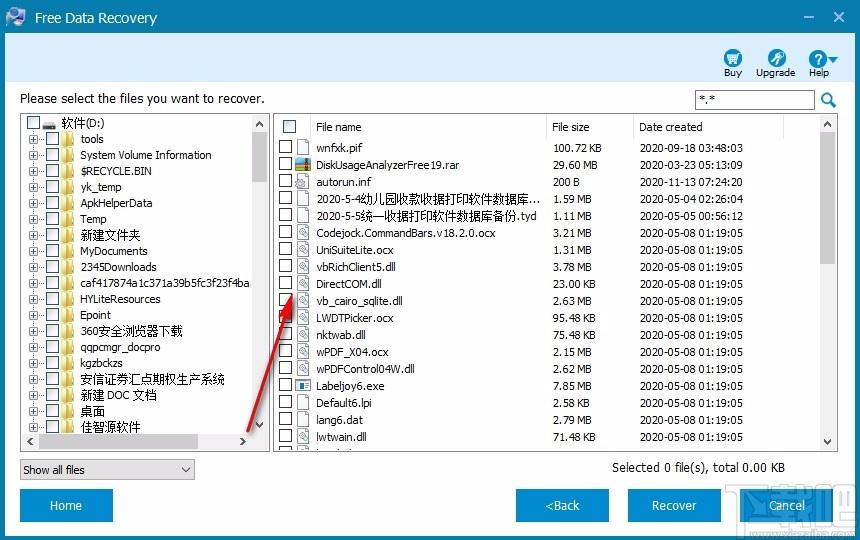Image resolution: width=860 pixels, height=540 pixels.
Task: Click the MyDocuments folder icon
Action: coord(68,251)
